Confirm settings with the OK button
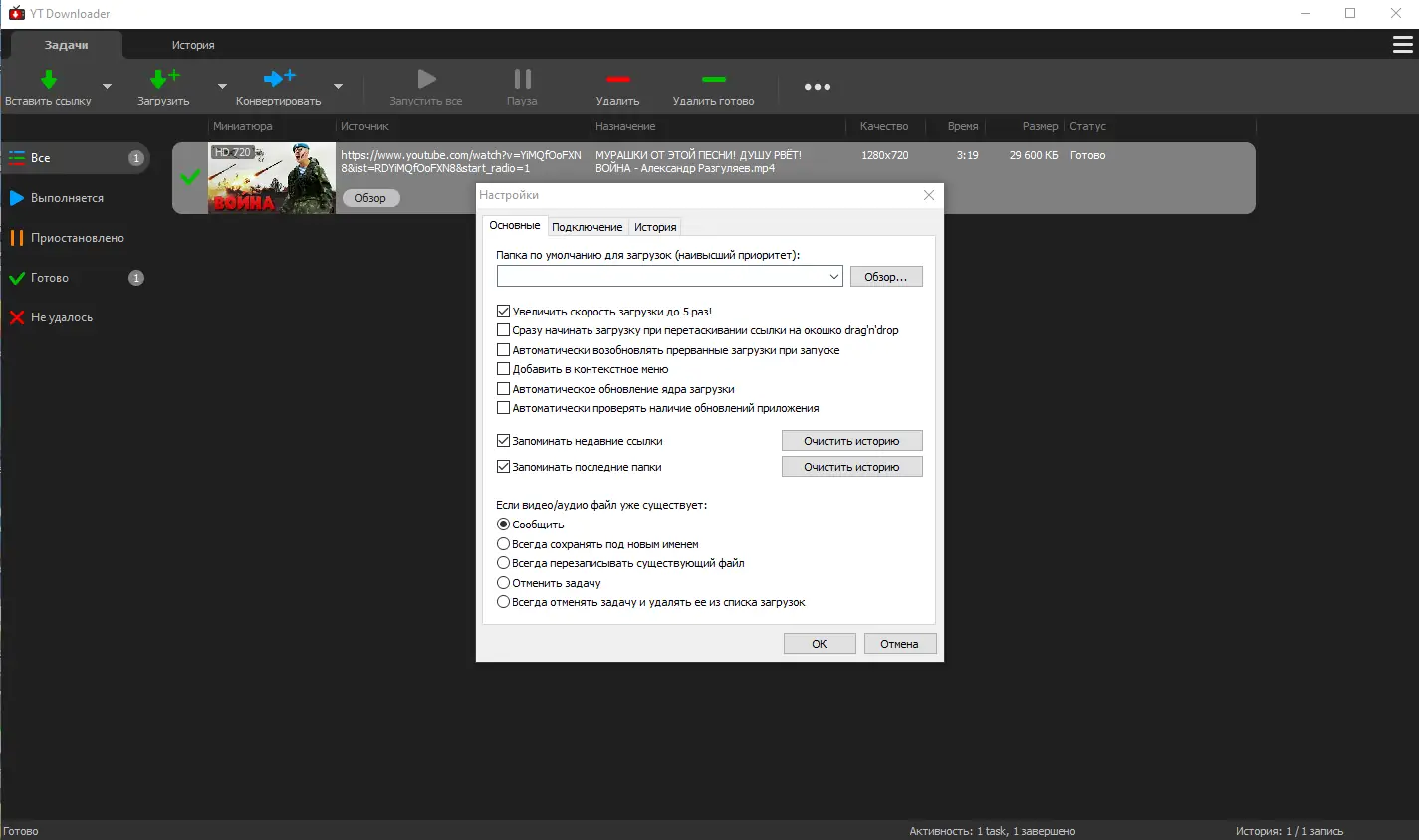This screenshot has height=840, width=1419. [820, 644]
